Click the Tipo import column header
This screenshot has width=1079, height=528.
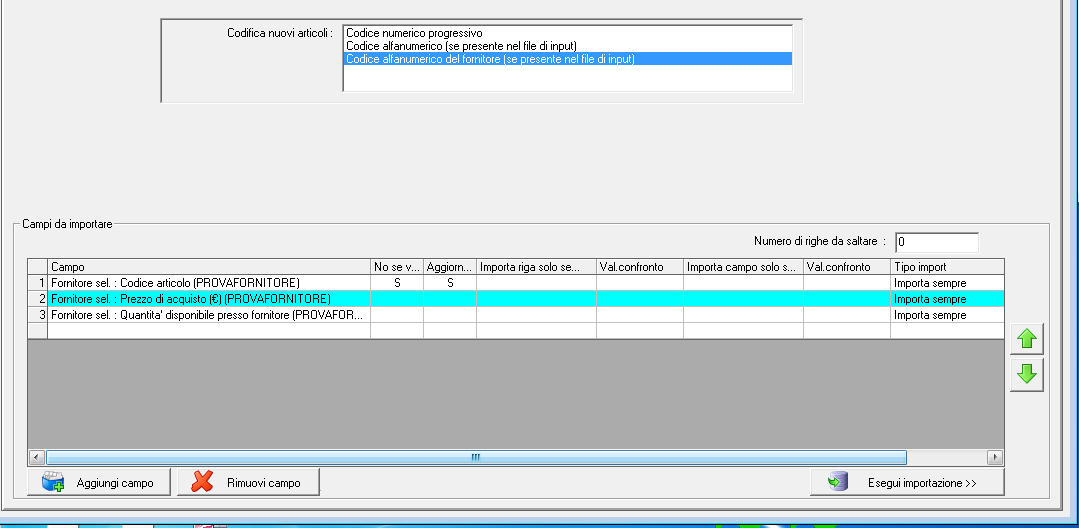coord(948,266)
